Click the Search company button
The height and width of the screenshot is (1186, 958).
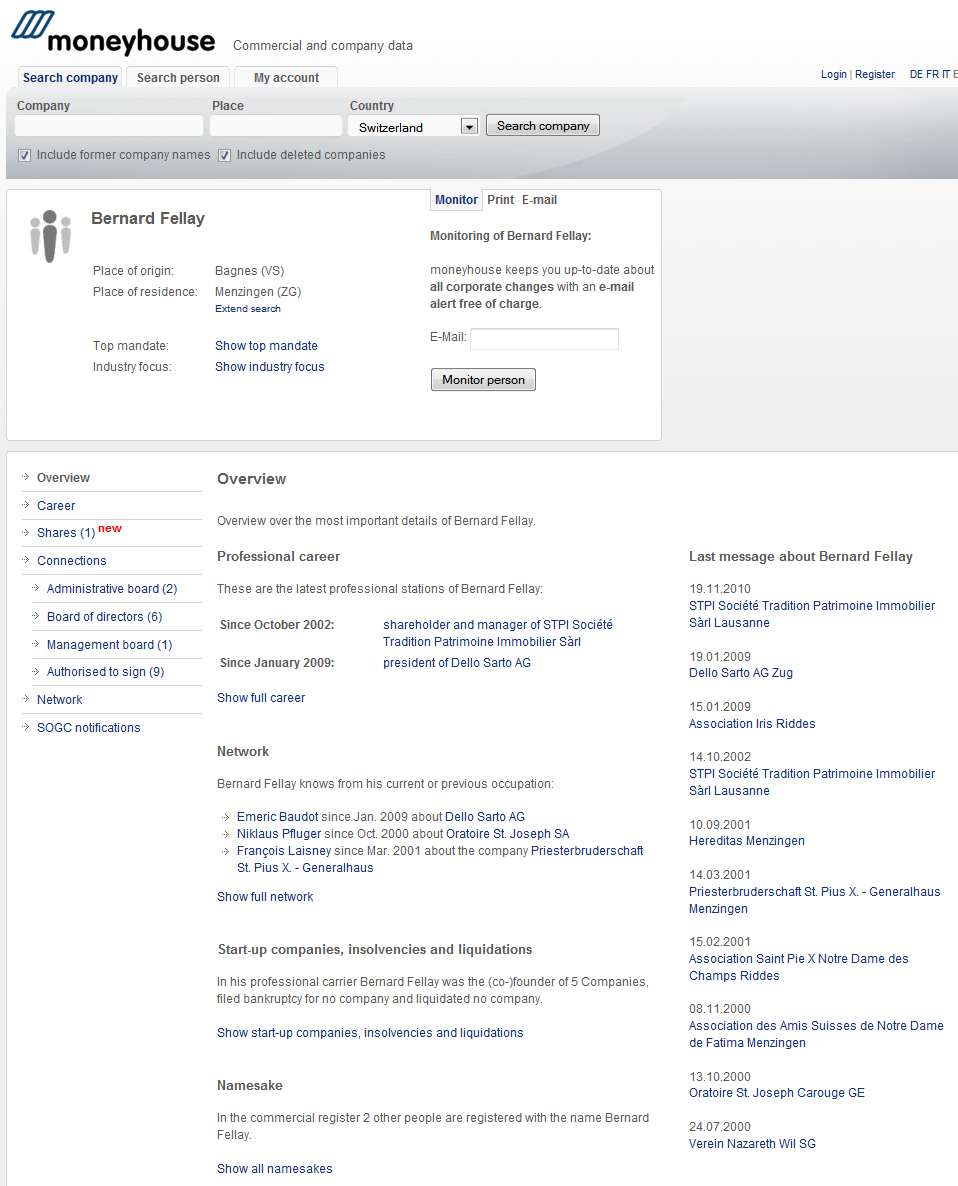pyautogui.click(x=543, y=126)
